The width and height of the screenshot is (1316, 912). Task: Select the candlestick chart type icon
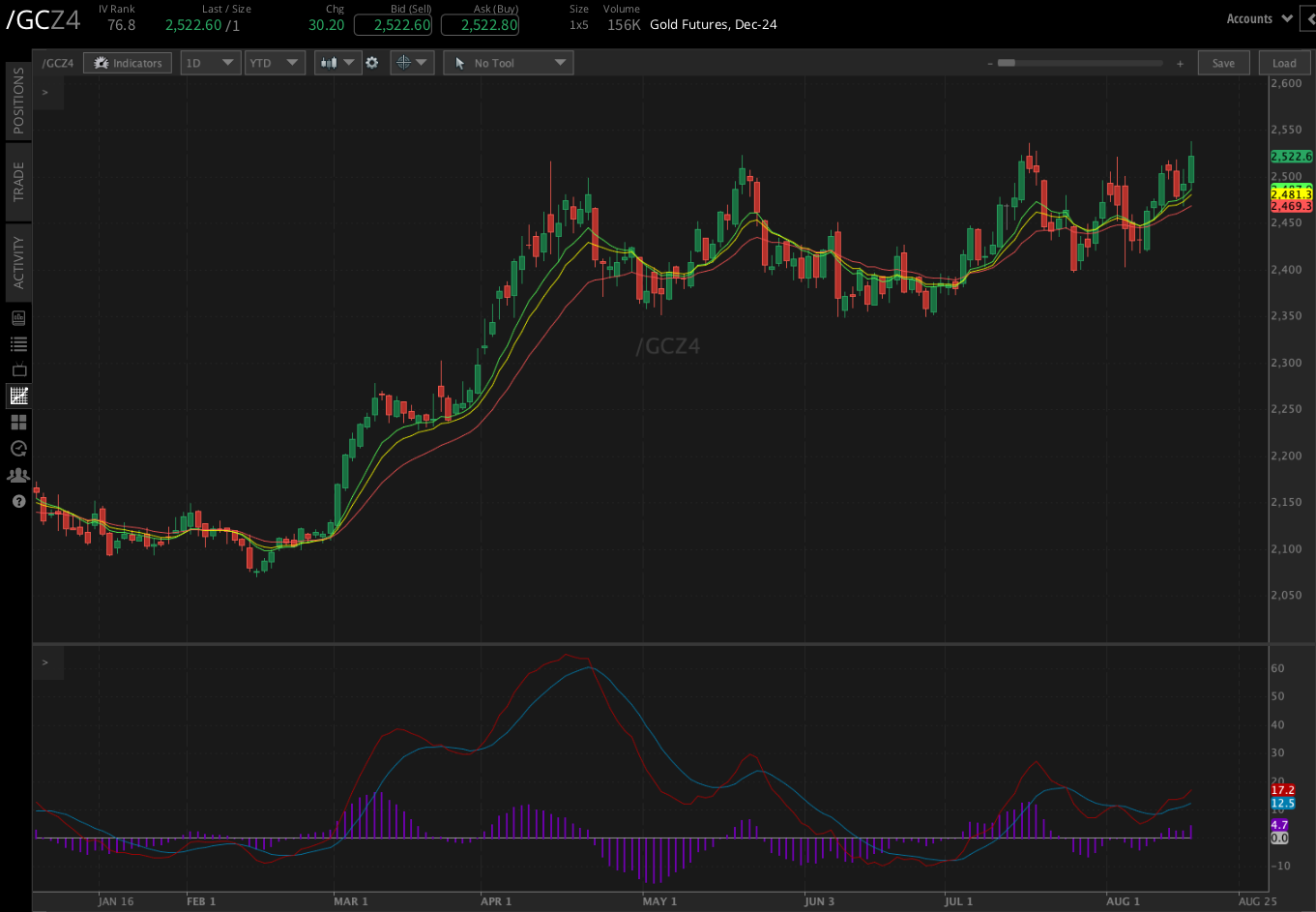[x=329, y=62]
